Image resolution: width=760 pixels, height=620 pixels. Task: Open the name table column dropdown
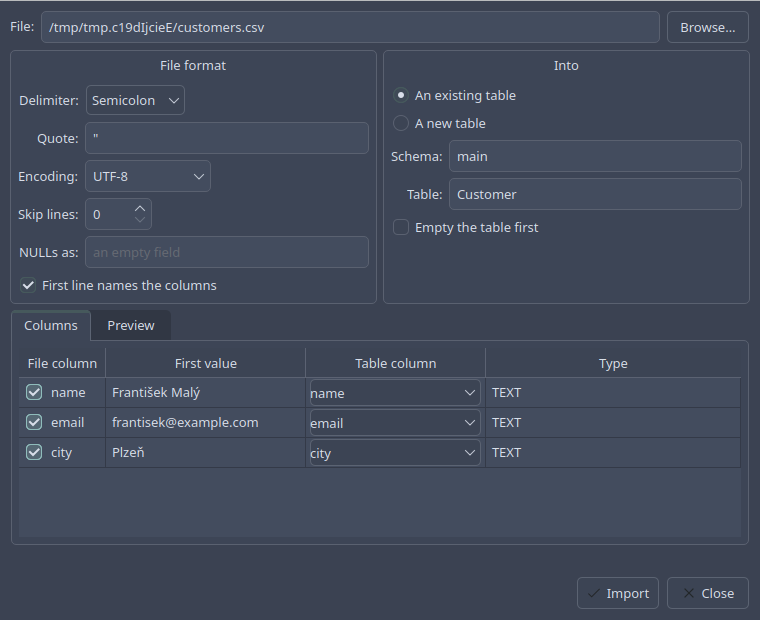point(395,393)
